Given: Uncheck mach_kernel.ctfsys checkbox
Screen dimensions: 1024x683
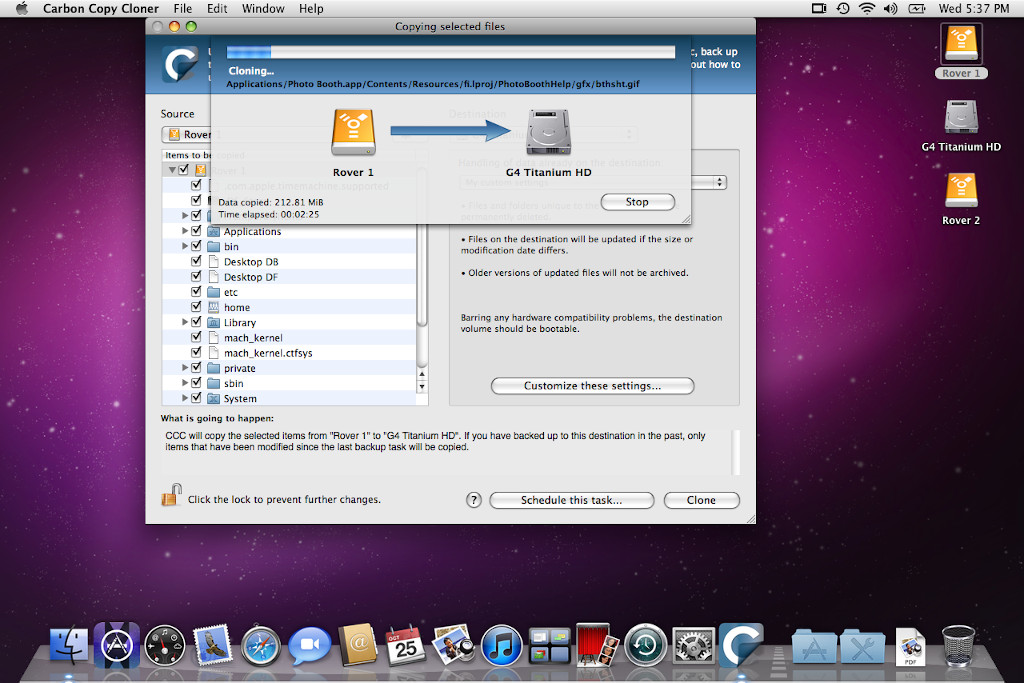Looking at the screenshot, I should 196,352.
